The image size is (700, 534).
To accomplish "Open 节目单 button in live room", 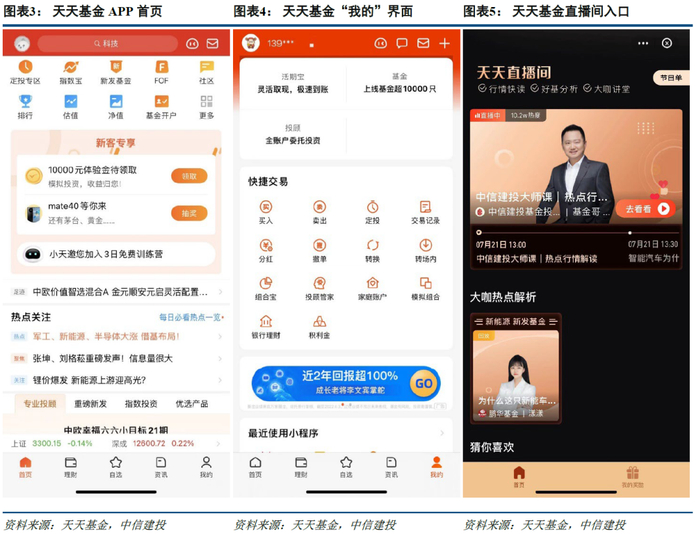I will (671, 78).
